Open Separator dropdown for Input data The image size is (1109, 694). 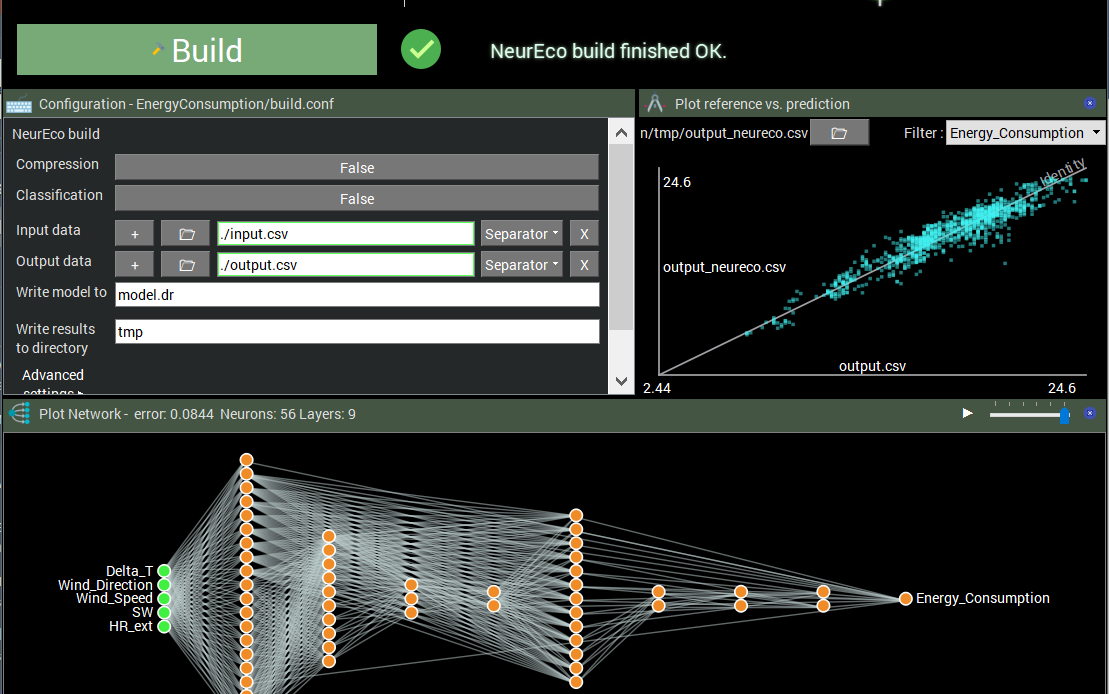tap(521, 233)
